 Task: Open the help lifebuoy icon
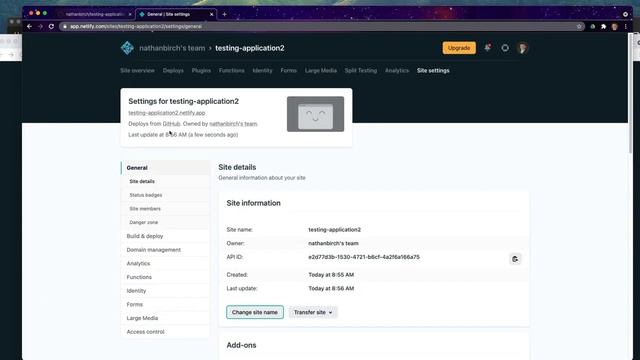pos(505,48)
